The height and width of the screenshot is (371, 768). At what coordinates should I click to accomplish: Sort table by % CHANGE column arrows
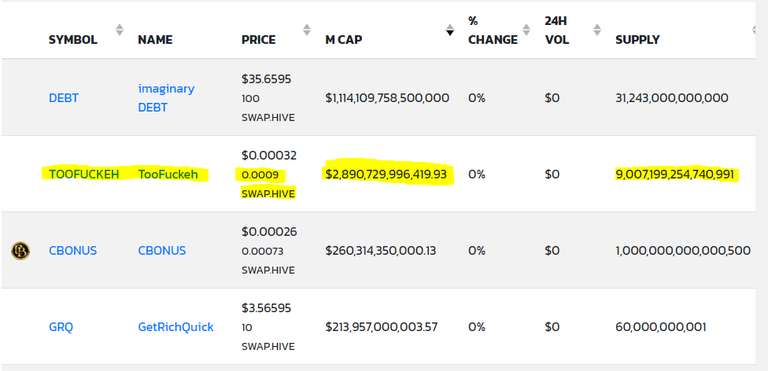527,29
